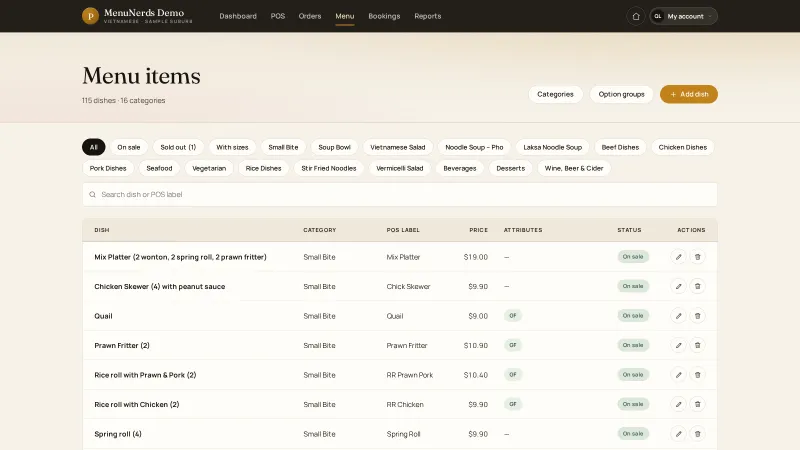
Task: Delete Rice roll with Chicken (2)
Action: [x=697, y=404]
